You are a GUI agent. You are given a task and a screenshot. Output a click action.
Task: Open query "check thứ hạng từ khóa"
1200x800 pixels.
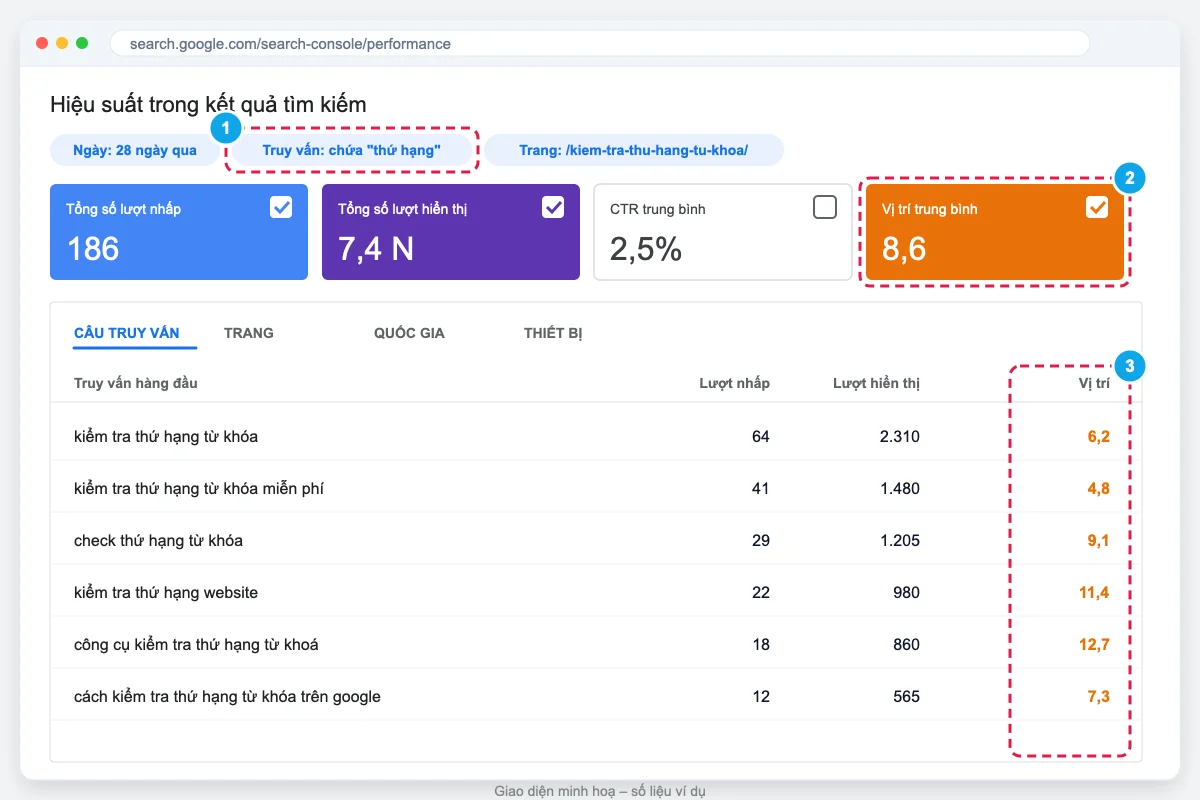[158, 540]
